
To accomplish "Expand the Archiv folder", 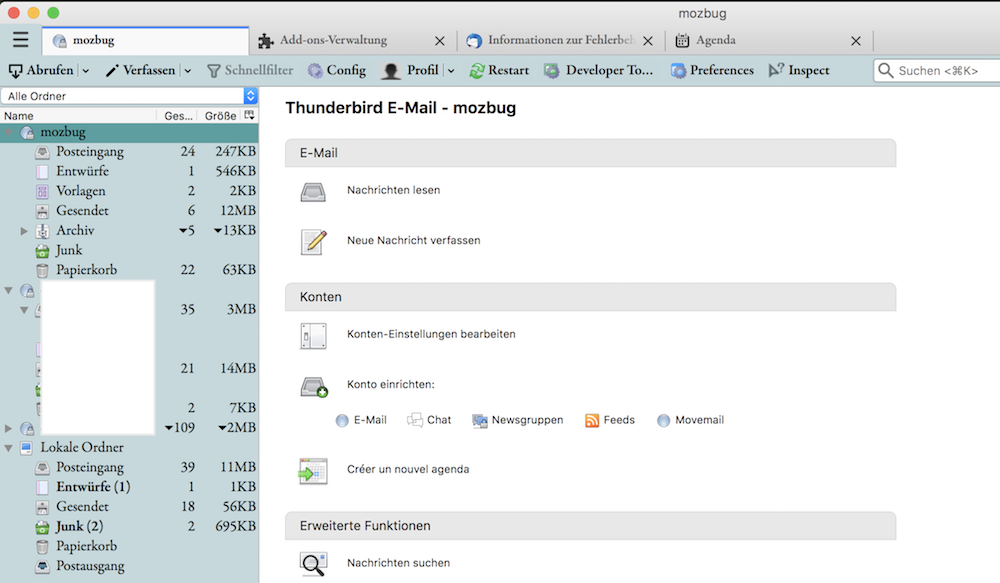I will click(x=24, y=231).
